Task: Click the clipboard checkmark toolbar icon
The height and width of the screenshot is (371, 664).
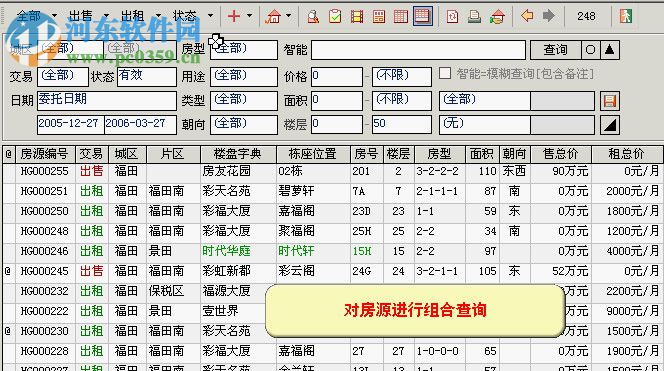Action: pyautogui.click(x=335, y=17)
